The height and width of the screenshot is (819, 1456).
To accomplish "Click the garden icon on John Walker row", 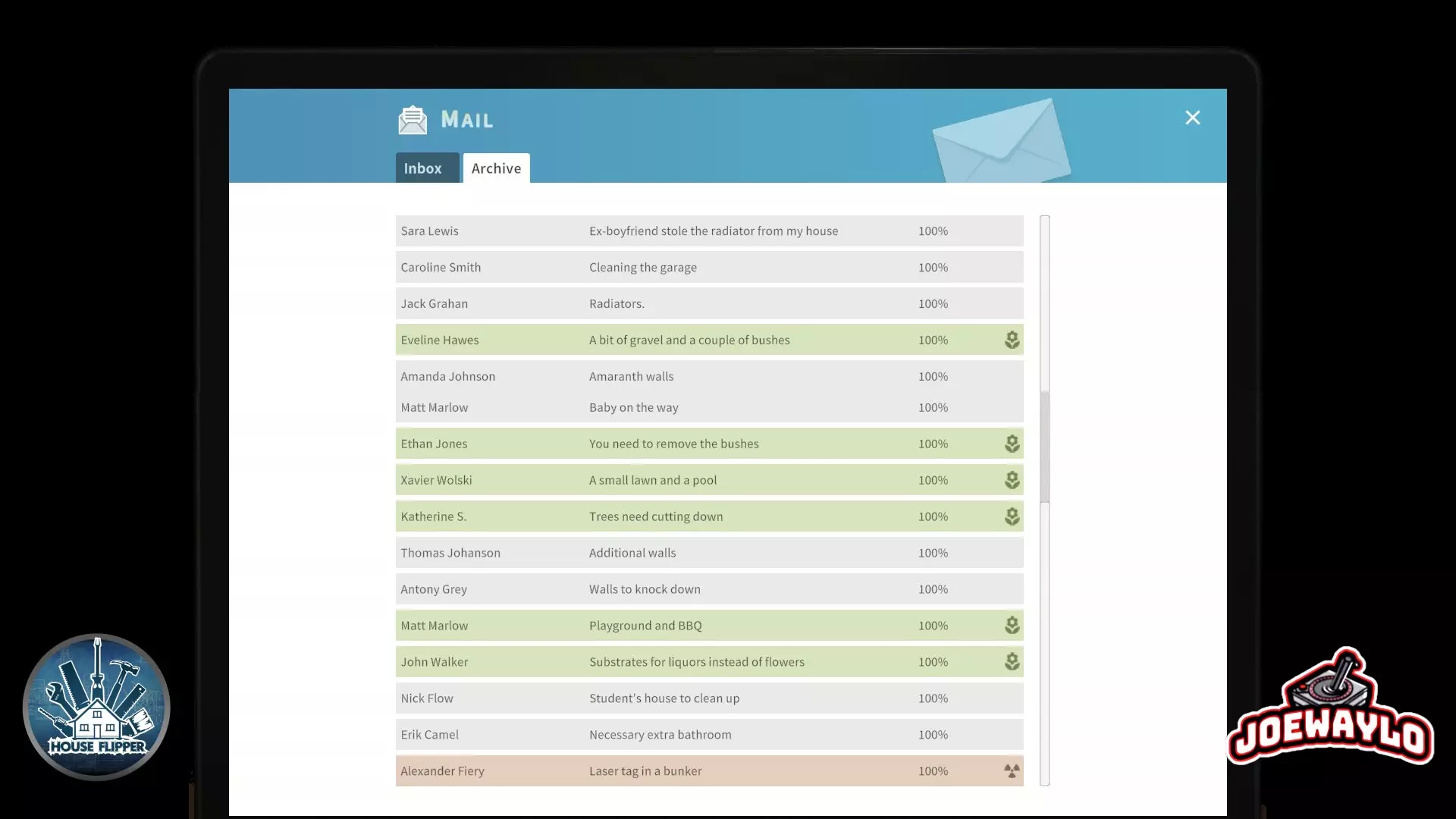I will tap(1012, 662).
